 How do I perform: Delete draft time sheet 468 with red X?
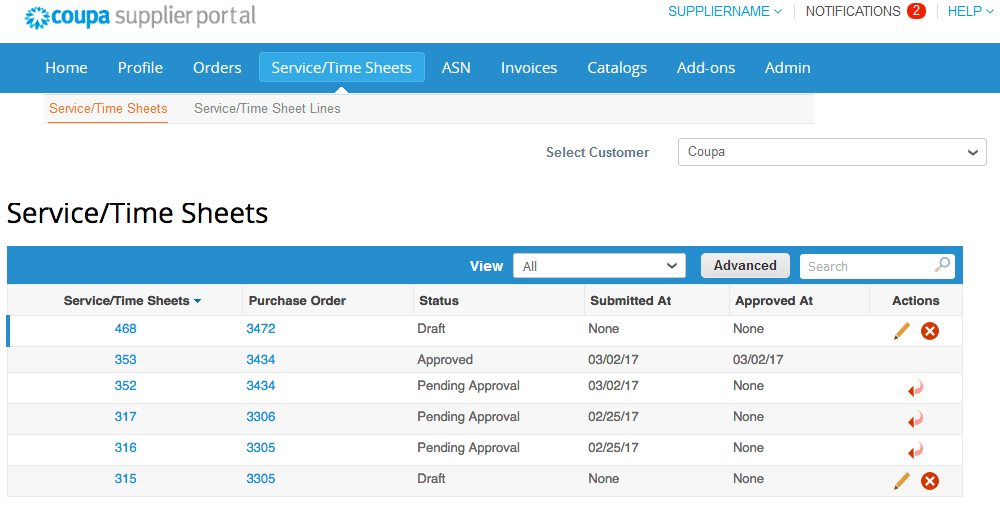[x=930, y=331]
